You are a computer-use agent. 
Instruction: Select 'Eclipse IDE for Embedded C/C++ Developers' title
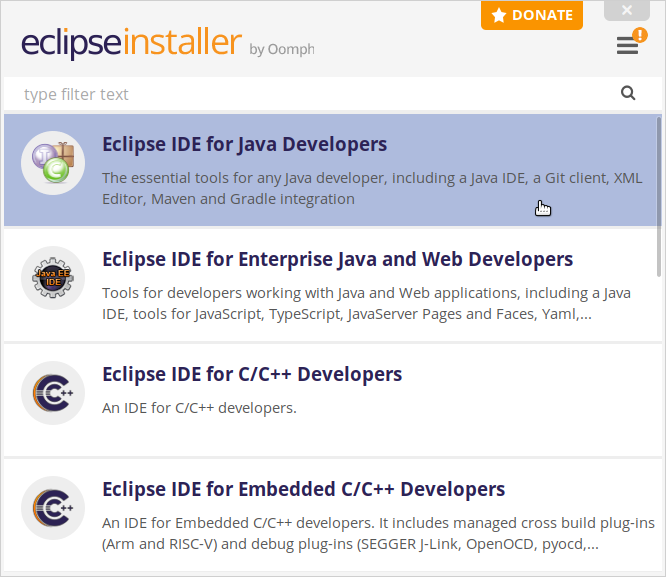click(303, 489)
